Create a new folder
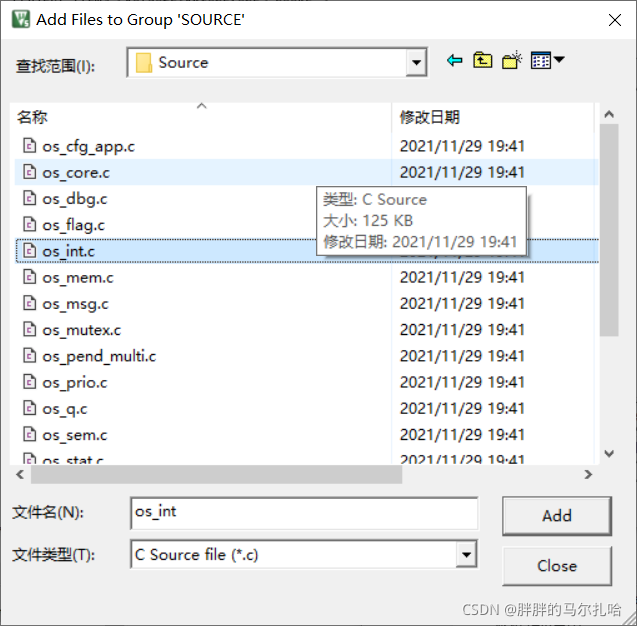This screenshot has width=637, height=626. click(x=511, y=61)
